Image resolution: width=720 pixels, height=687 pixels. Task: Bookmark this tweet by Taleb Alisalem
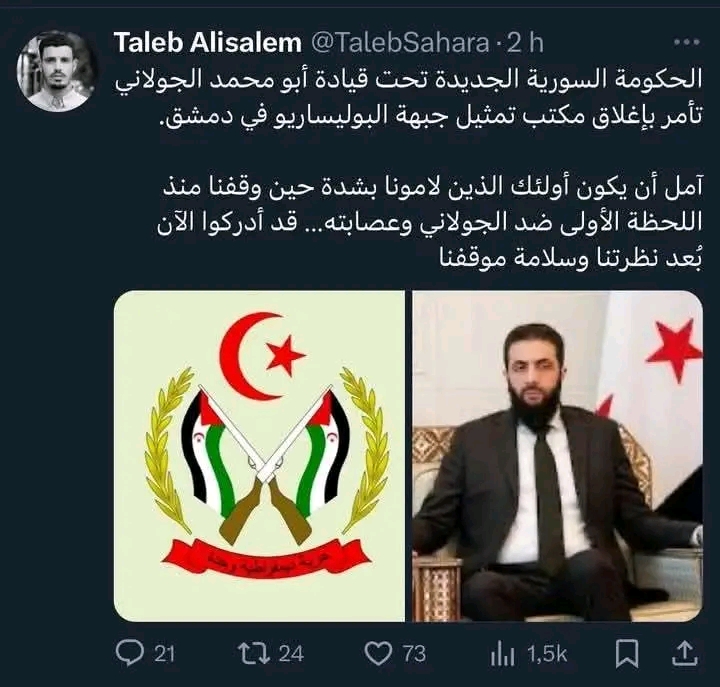pyautogui.click(x=627, y=653)
